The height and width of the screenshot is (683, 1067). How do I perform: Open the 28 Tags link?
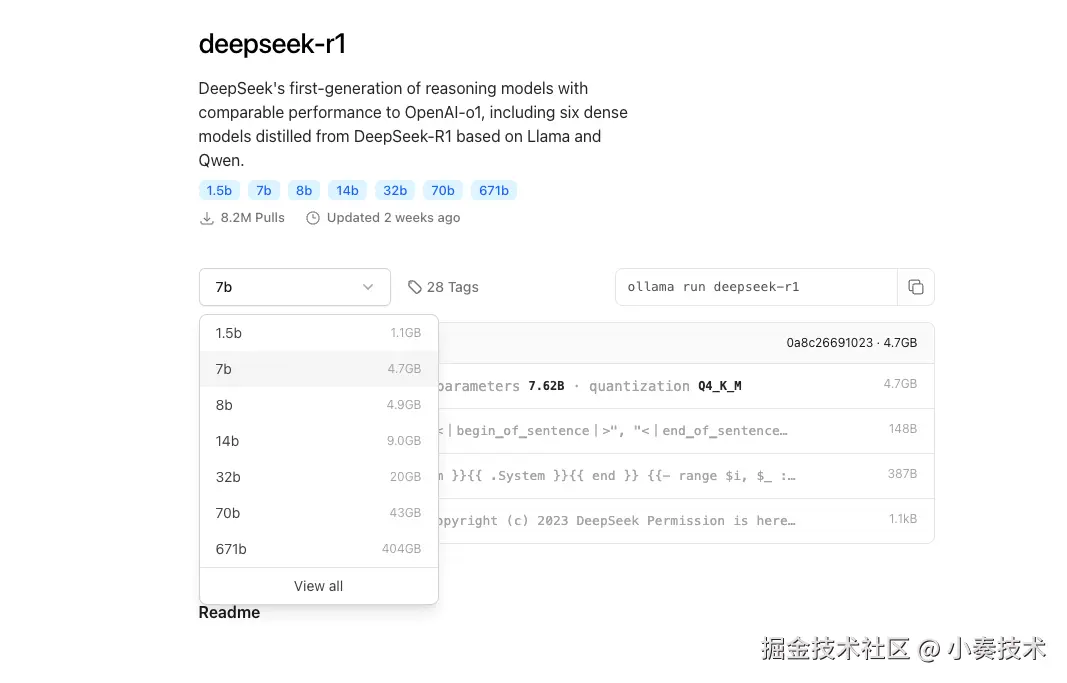[x=443, y=287]
